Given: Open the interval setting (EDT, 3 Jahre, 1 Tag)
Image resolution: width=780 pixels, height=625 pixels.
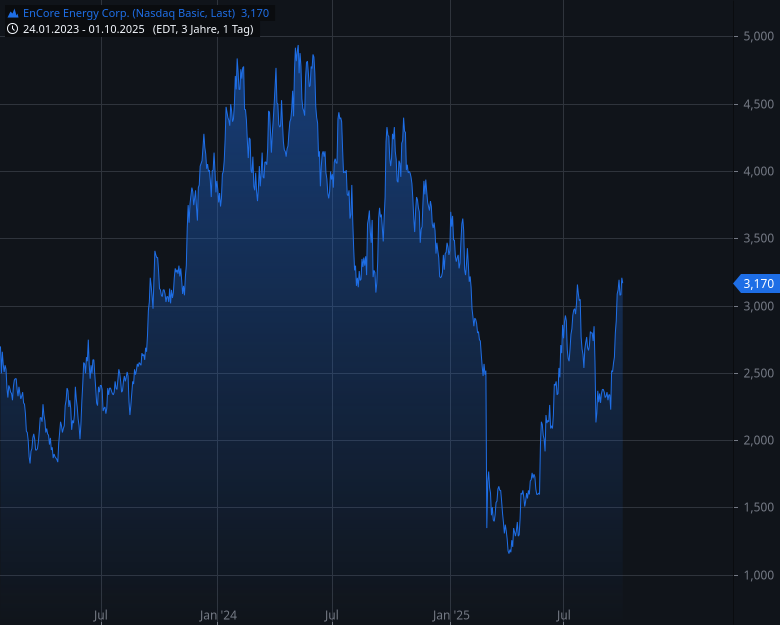Looking at the screenshot, I should 204,29.
